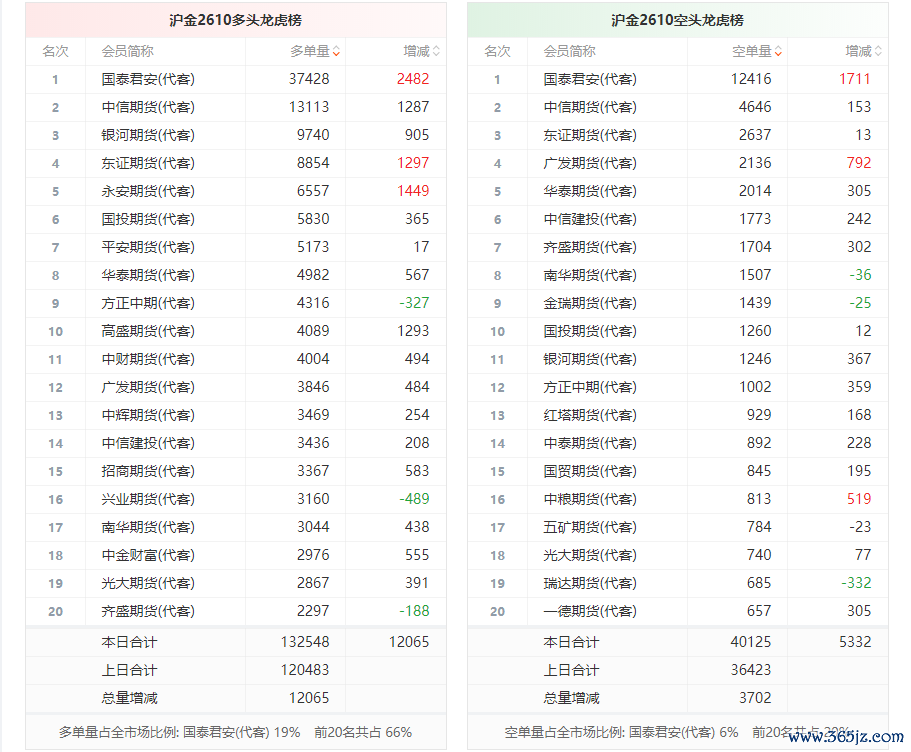Click short total change 3702
This screenshot has width=911, height=752.
coord(755,698)
